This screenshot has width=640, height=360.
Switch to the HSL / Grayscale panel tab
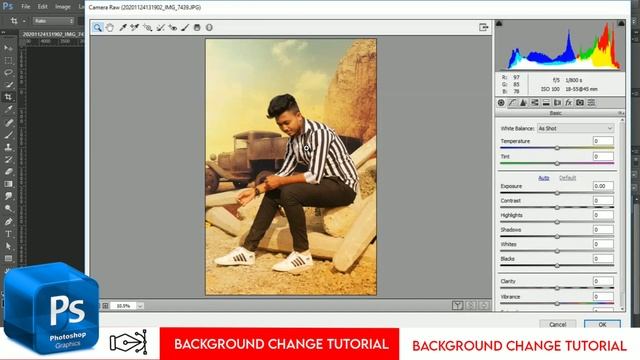click(535, 103)
